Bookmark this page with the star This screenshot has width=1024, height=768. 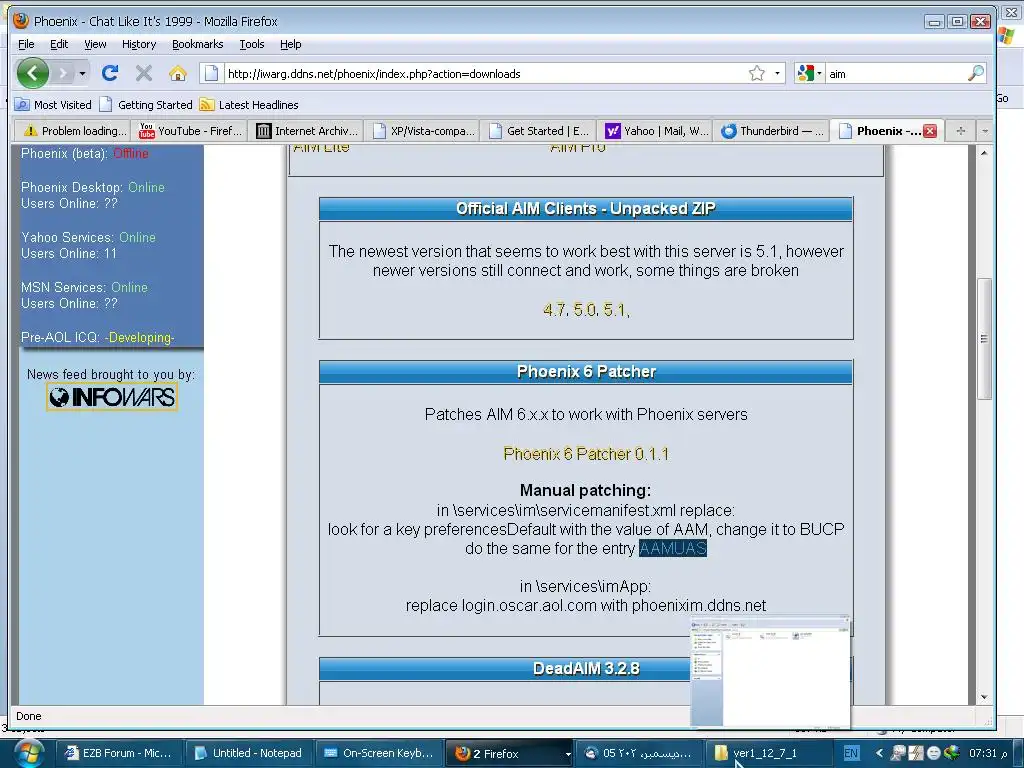pos(757,73)
